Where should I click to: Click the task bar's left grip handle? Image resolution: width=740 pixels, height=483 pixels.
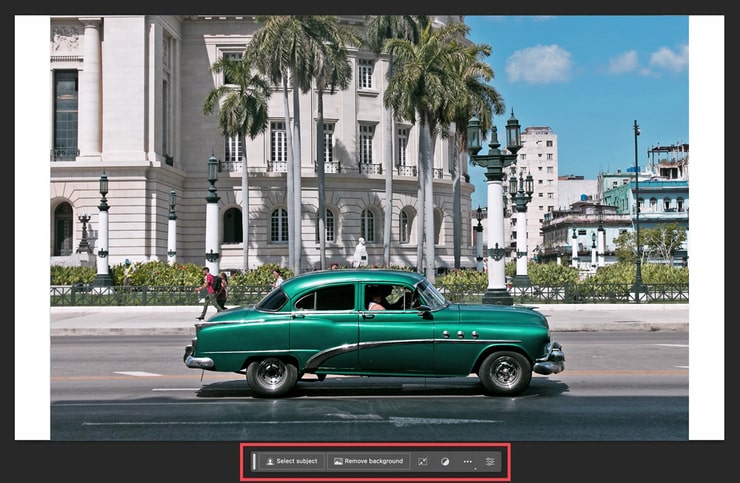click(x=254, y=461)
